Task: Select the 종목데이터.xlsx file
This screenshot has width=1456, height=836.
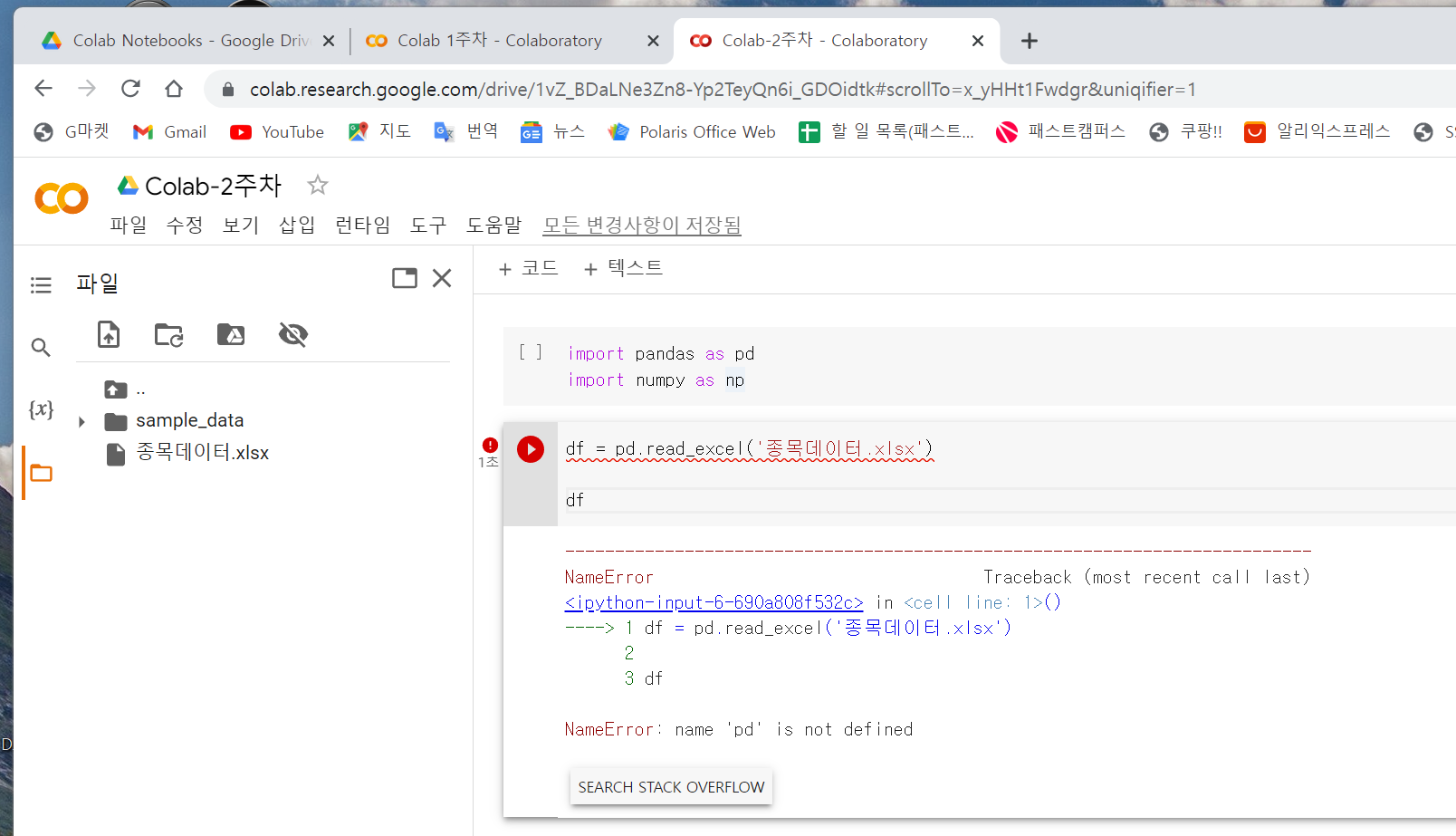Action: 203,452
